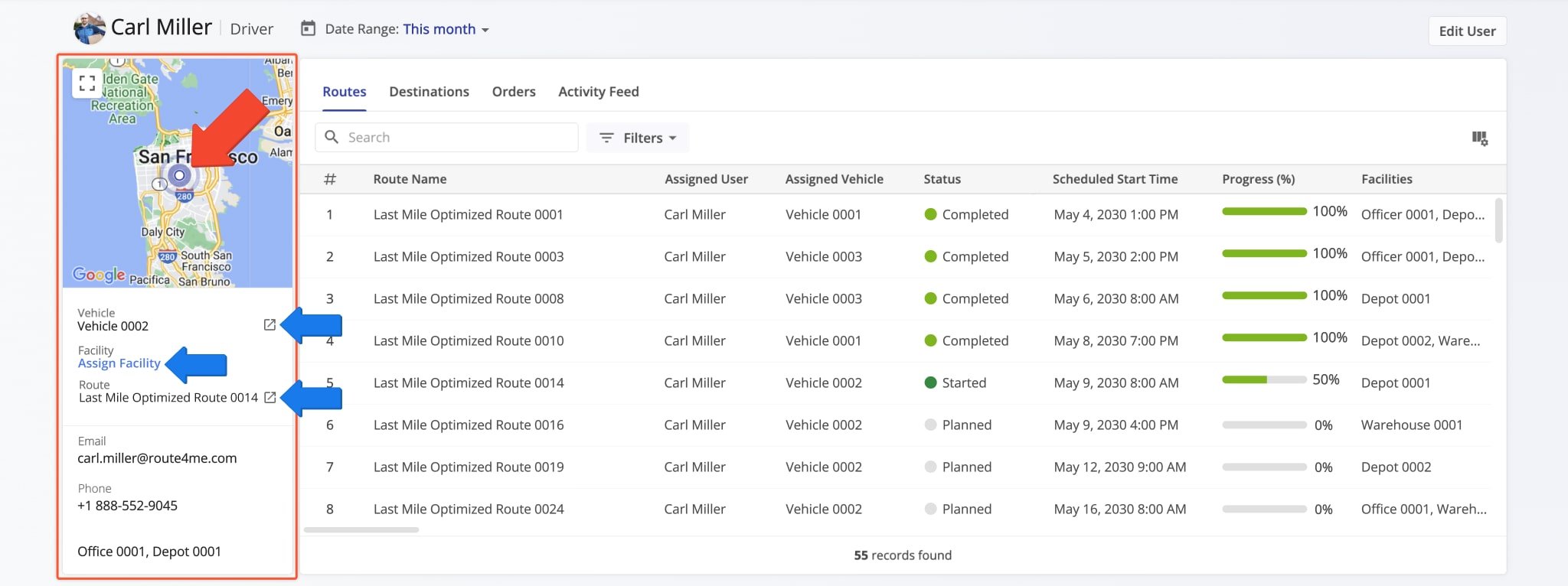1568x586 pixels.
Task: Sort by Route Name column header
Action: pyautogui.click(x=410, y=179)
